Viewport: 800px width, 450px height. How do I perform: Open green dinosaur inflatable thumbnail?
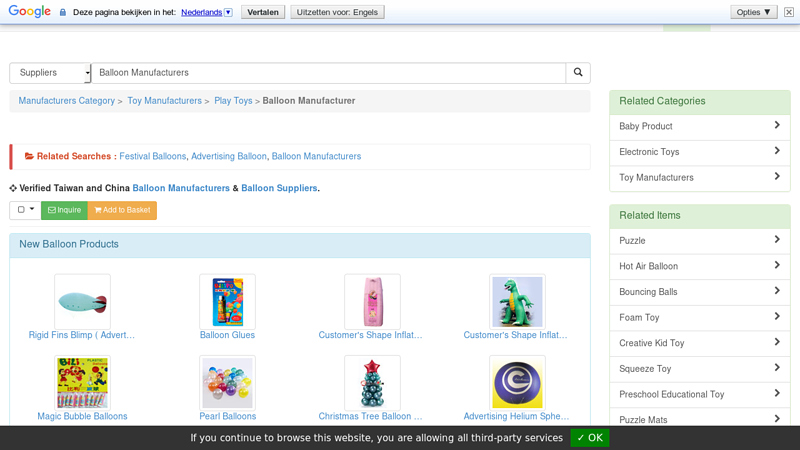coord(517,302)
